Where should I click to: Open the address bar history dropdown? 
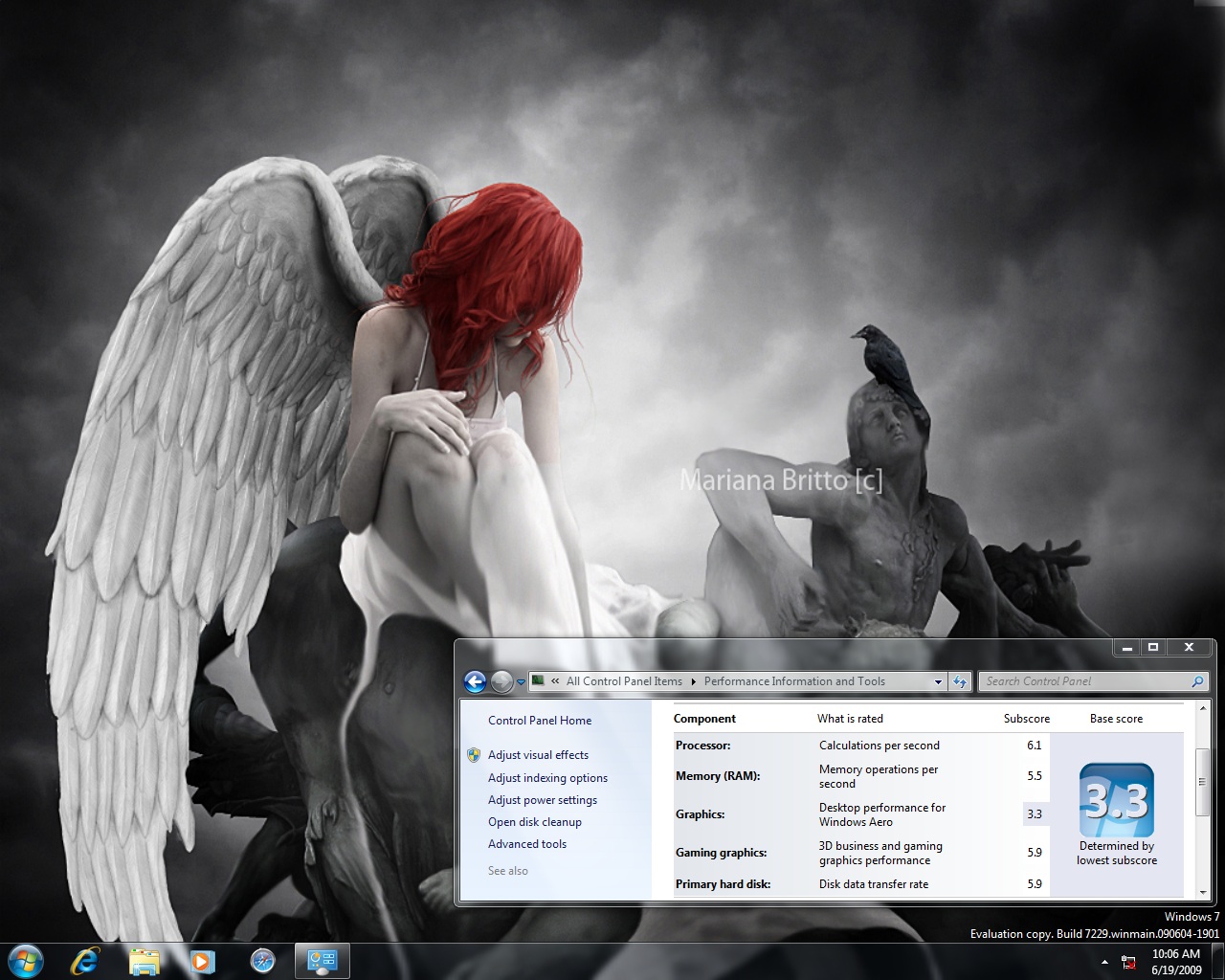click(938, 681)
